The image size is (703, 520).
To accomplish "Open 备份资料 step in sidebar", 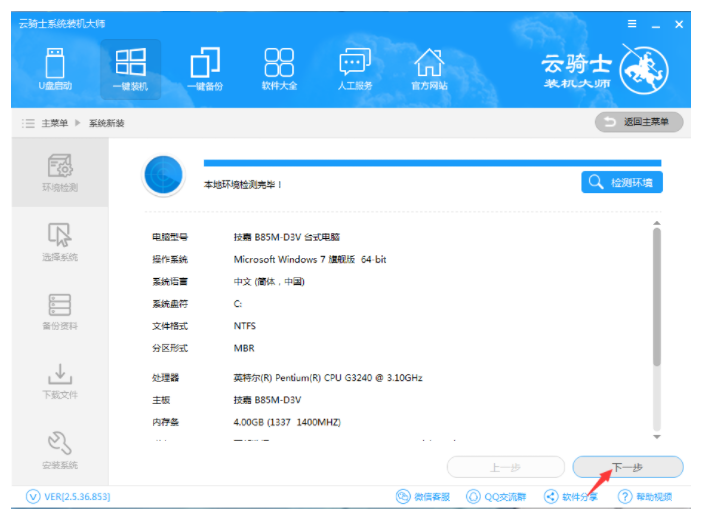I will pos(60,312).
